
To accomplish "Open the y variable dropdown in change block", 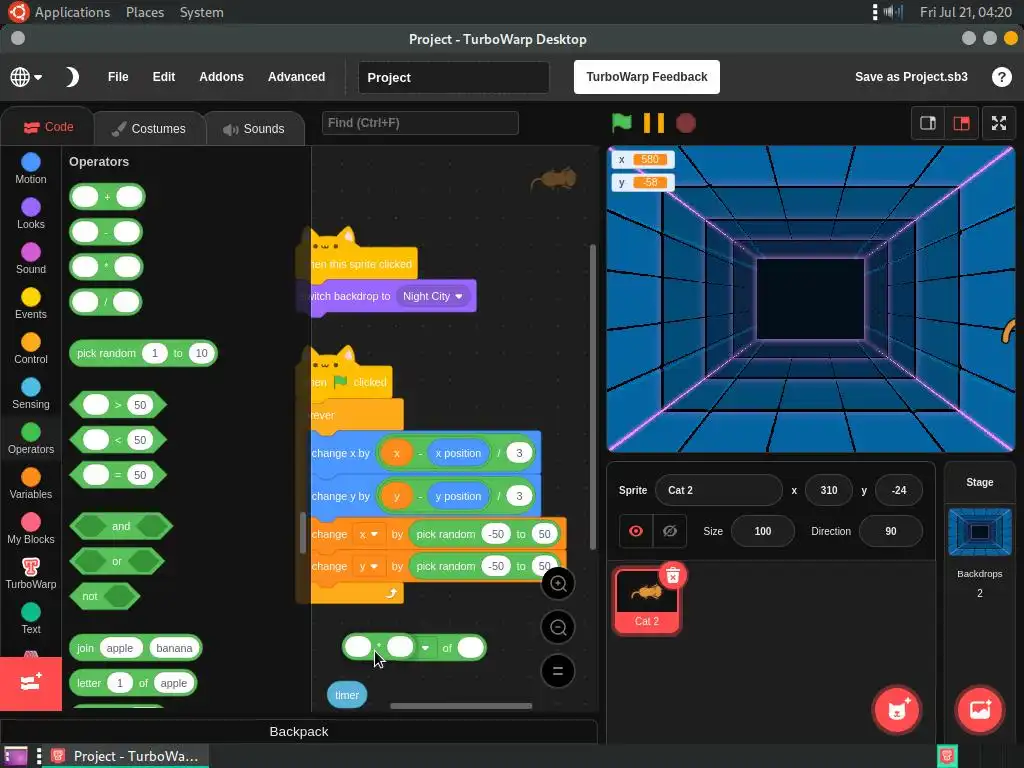I will click(369, 566).
